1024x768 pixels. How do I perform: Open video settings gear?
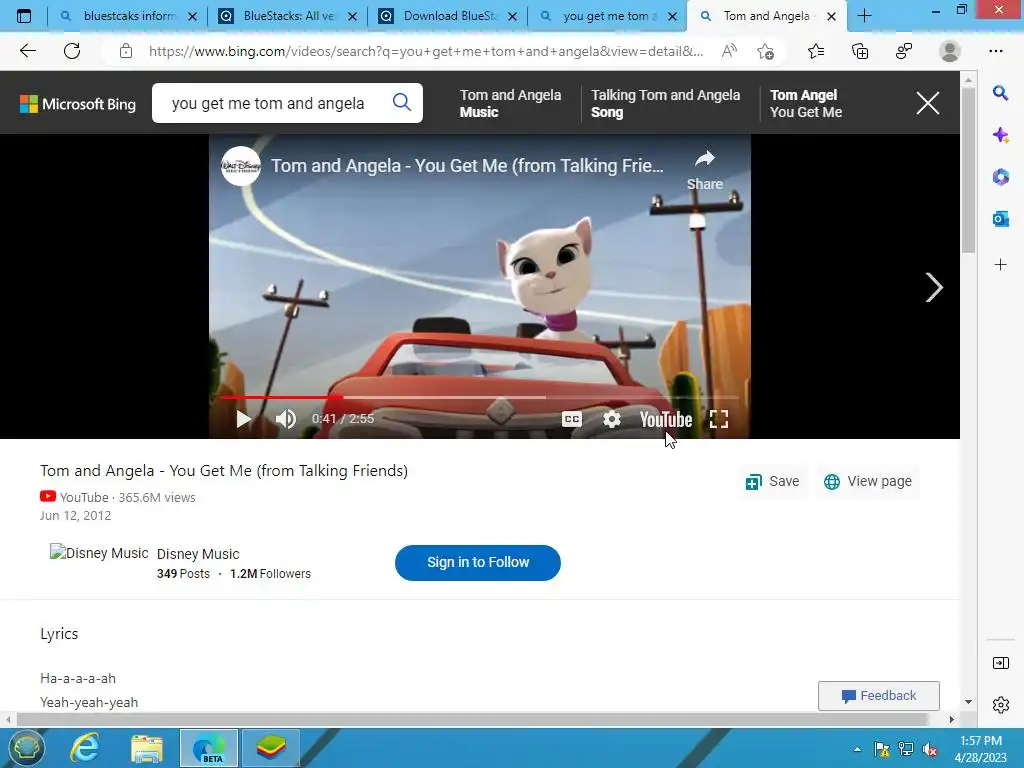tap(611, 419)
